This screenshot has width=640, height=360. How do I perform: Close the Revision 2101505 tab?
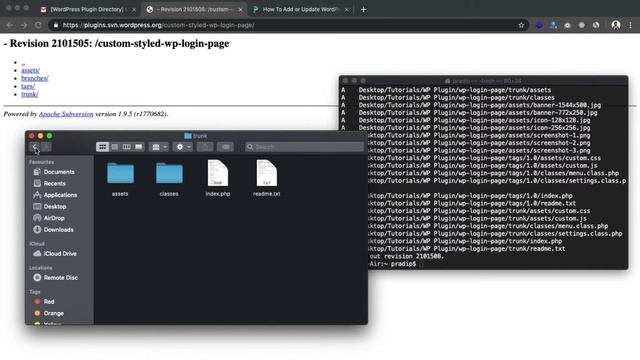point(240,9)
